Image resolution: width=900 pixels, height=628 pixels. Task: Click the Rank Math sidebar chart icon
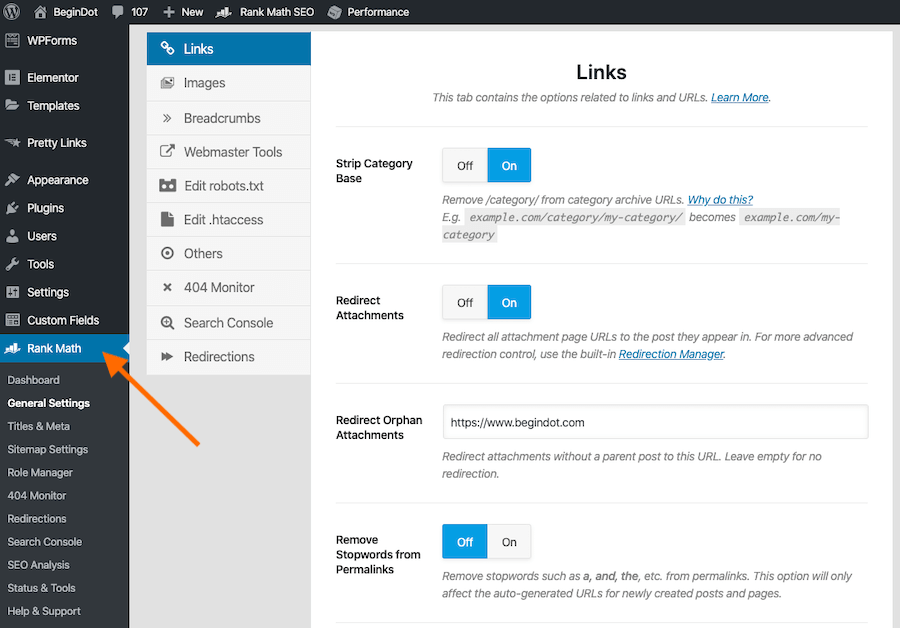pyautogui.click(x=12, y=348)
